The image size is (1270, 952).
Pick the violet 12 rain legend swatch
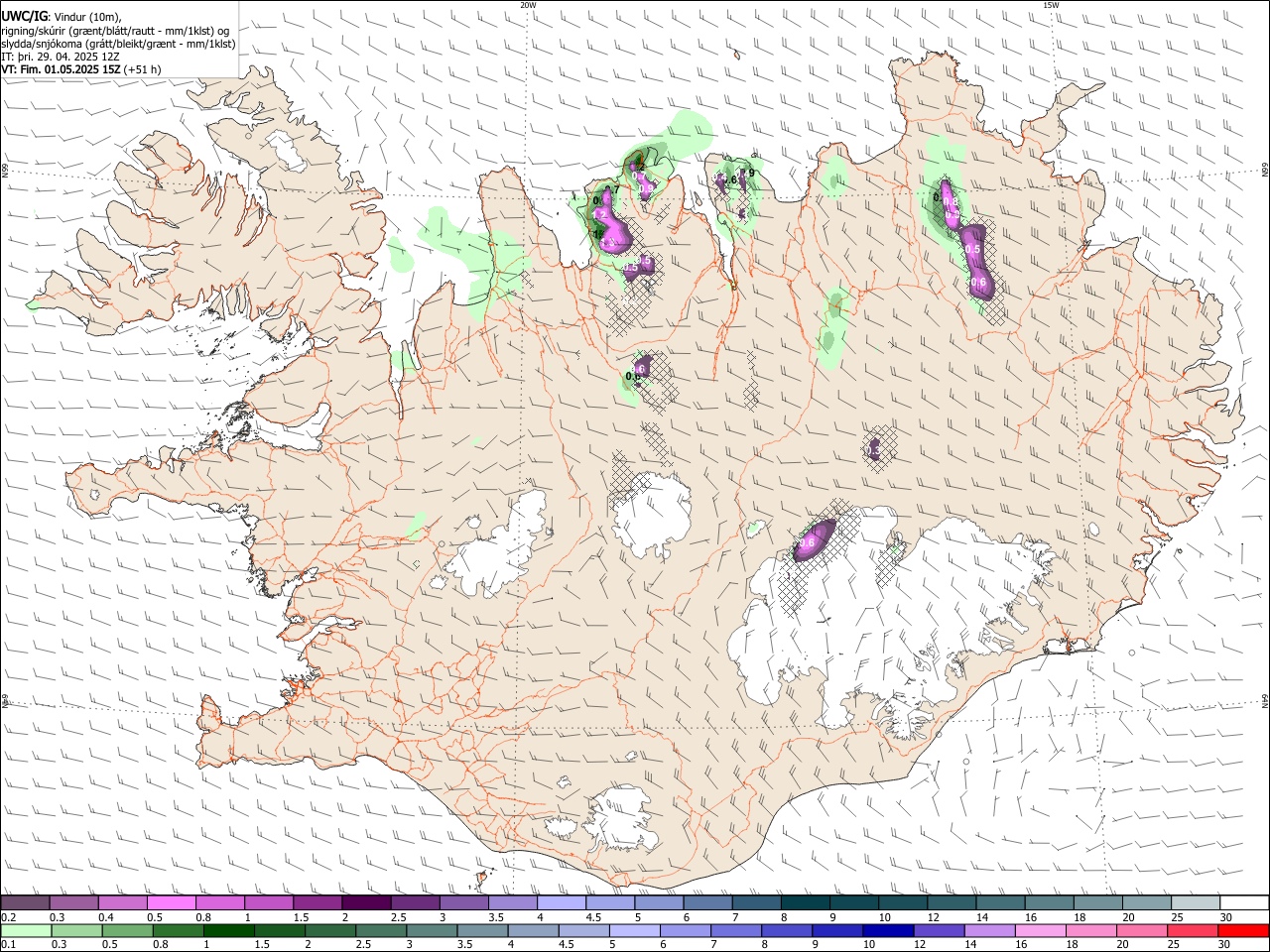938,930
